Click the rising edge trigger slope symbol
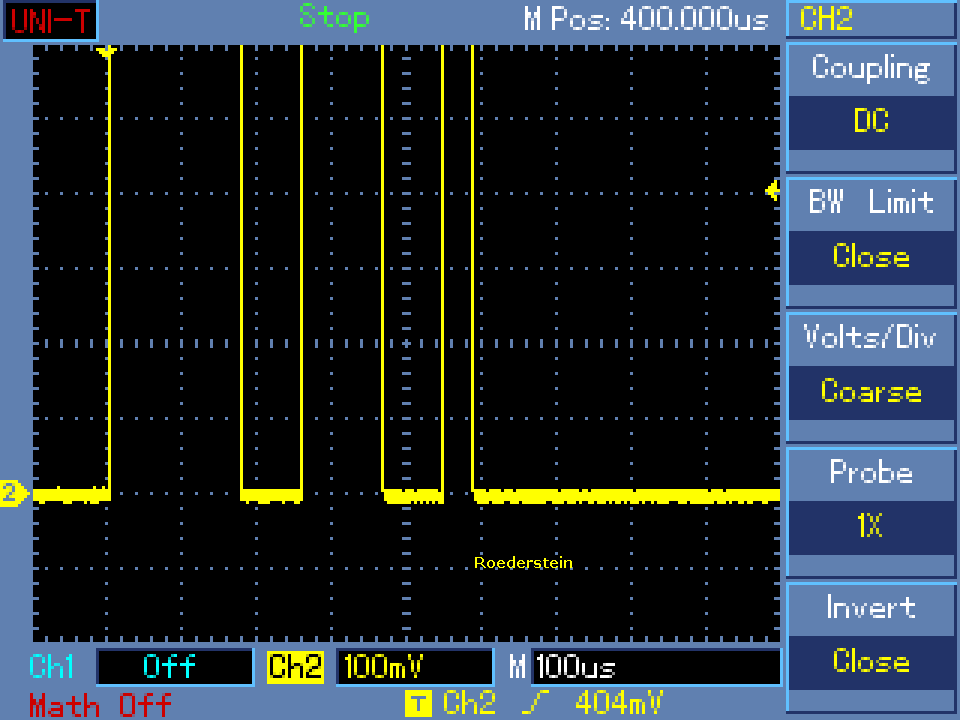 (x=534, y=703)
